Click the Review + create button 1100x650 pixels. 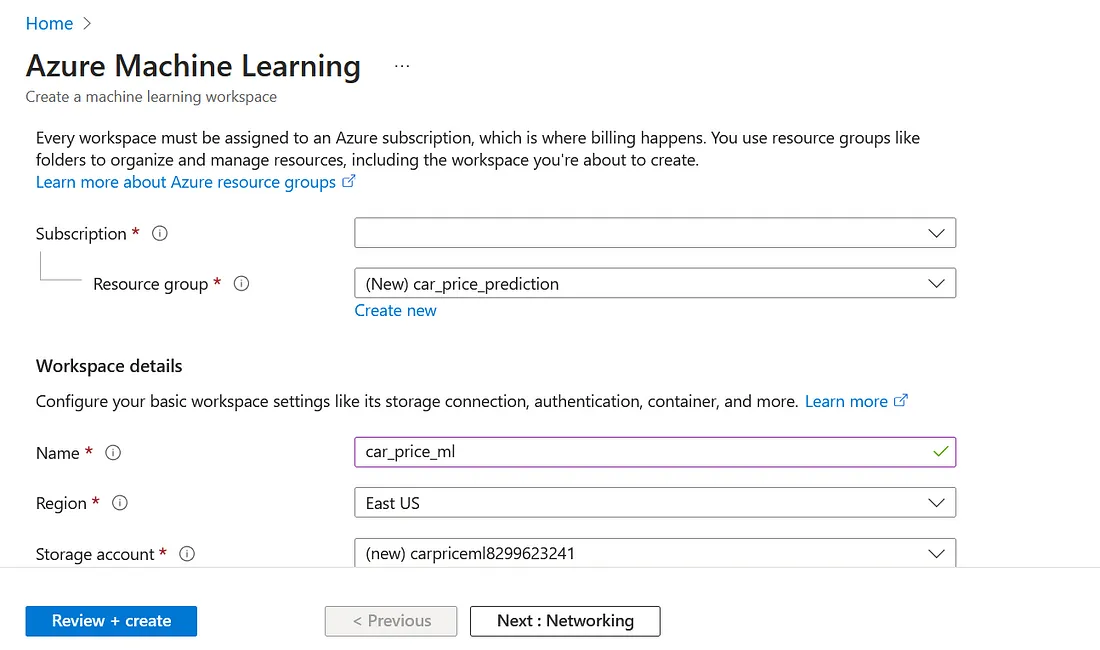click(x=112, y=621)
